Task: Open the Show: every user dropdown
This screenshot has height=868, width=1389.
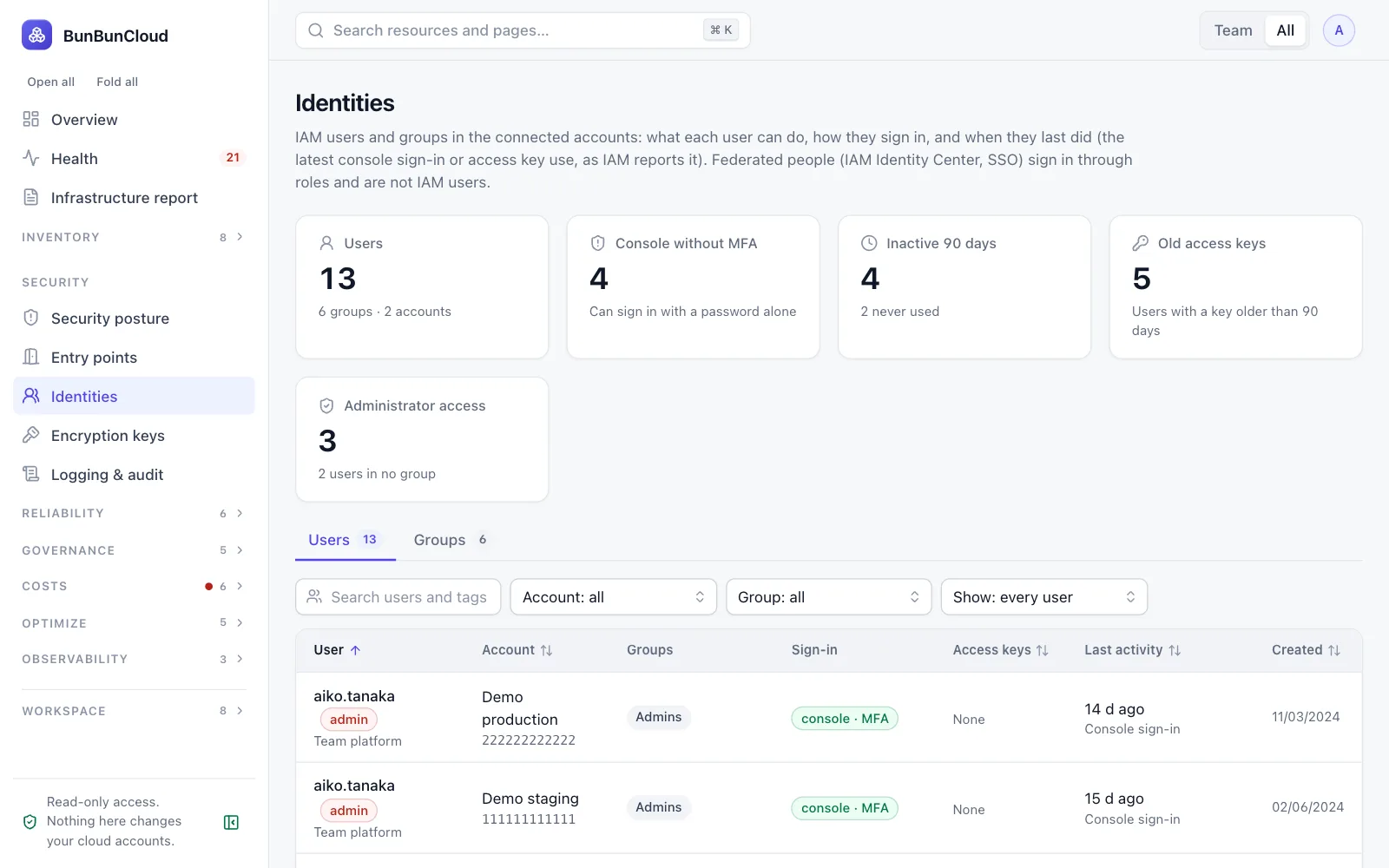Action: [x=1044, y=597]
